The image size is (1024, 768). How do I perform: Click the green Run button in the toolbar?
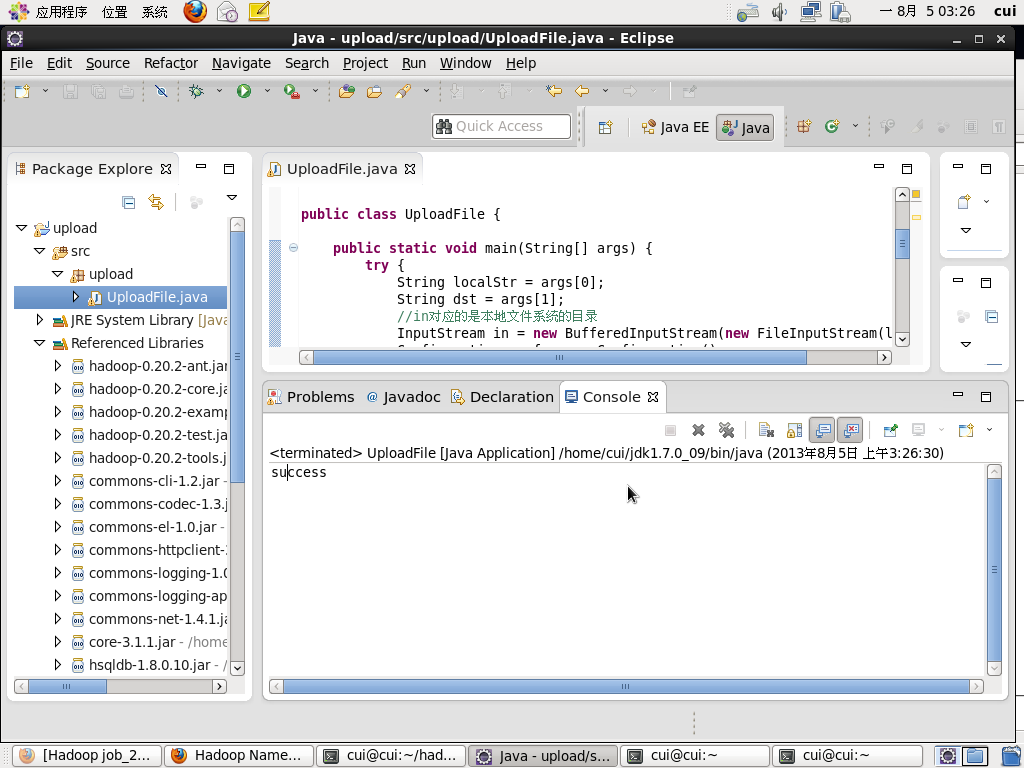[244, 91]
